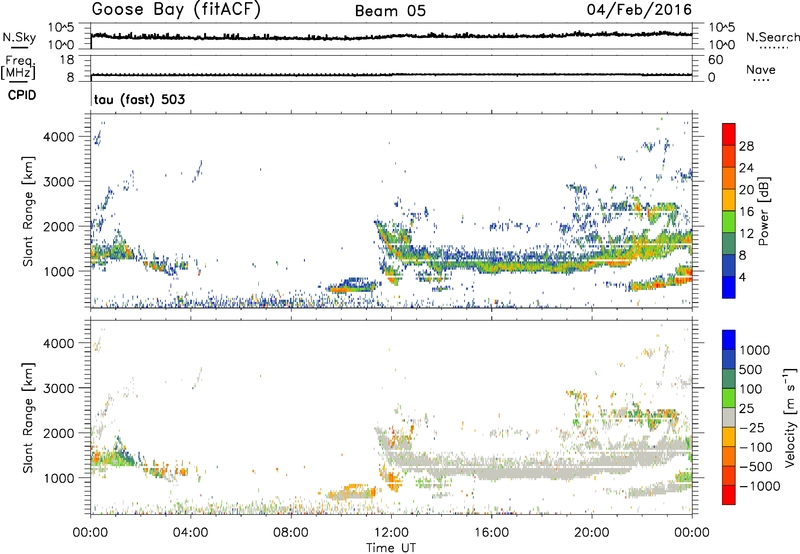Click the N.Sky noise trace plot
The image size is (800, 554).
391,36
